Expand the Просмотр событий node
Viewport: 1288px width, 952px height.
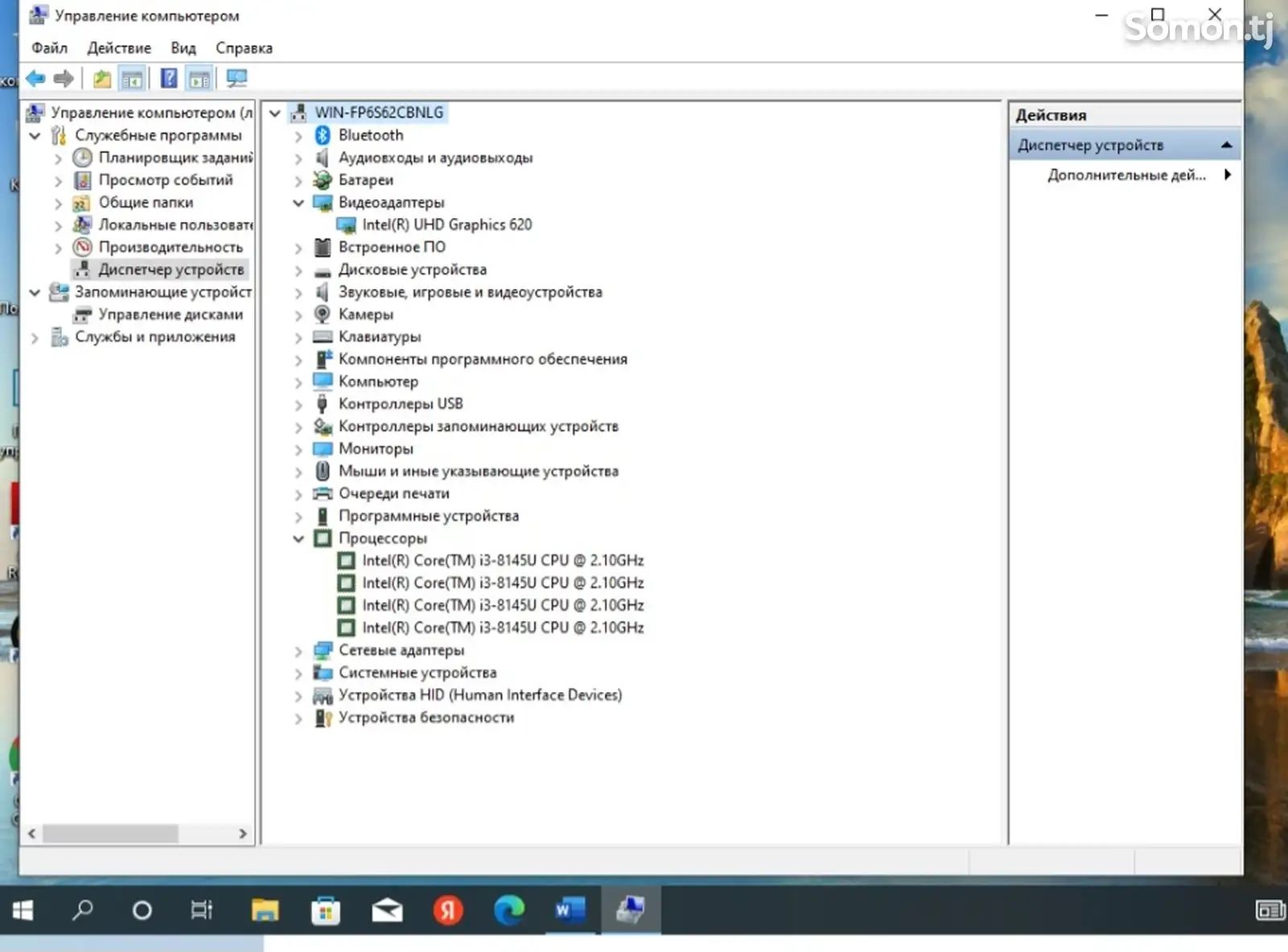(x=58, y=181)
